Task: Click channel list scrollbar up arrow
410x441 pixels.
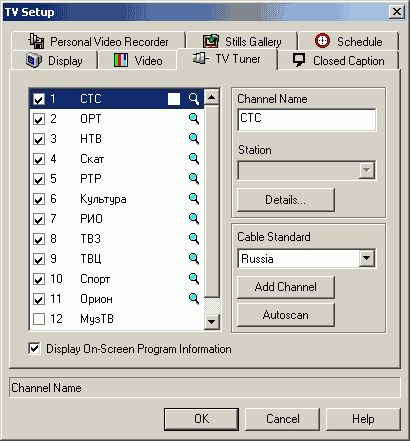Action: pos(212,97)
